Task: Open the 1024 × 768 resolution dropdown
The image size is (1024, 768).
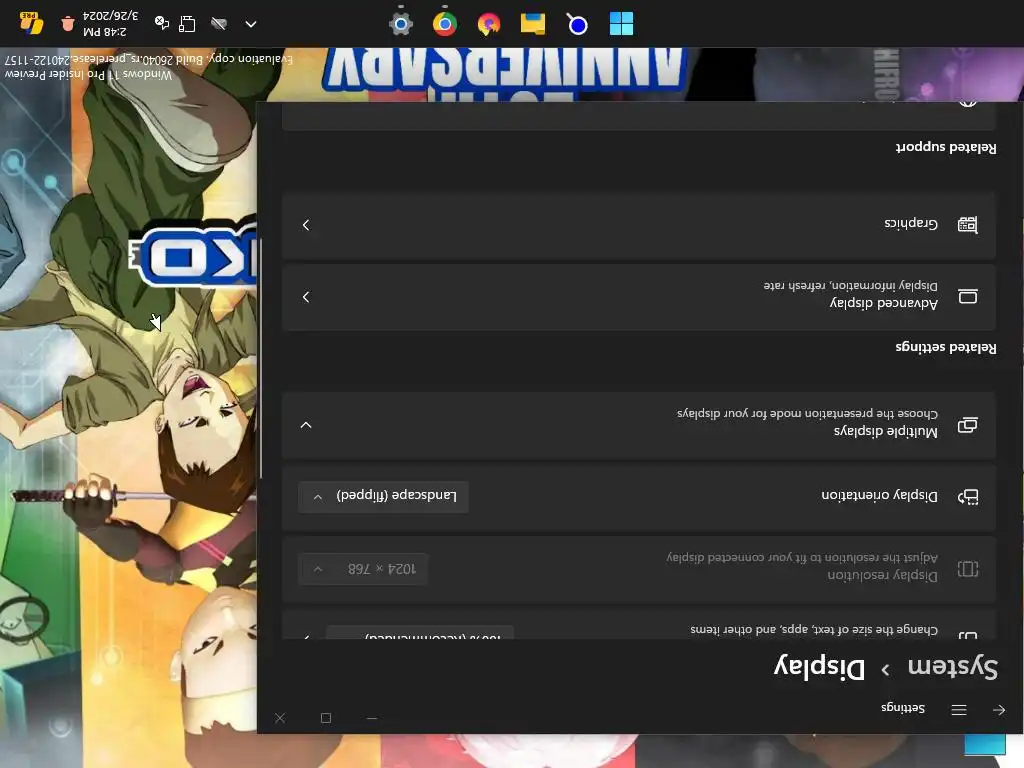Action: tap(363, 569)
